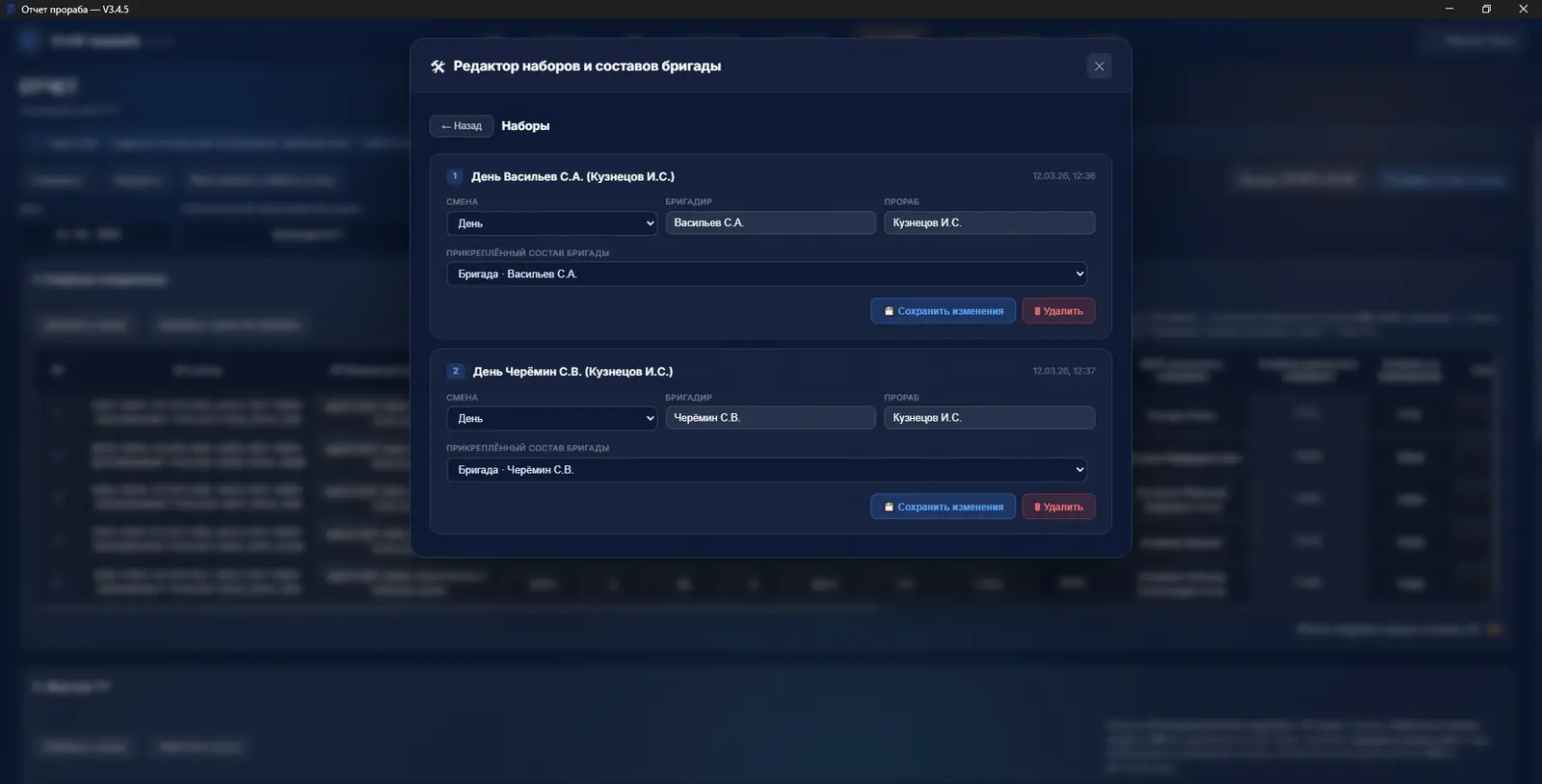Delete the День Черёмин С.В. set

[1058, 507]
